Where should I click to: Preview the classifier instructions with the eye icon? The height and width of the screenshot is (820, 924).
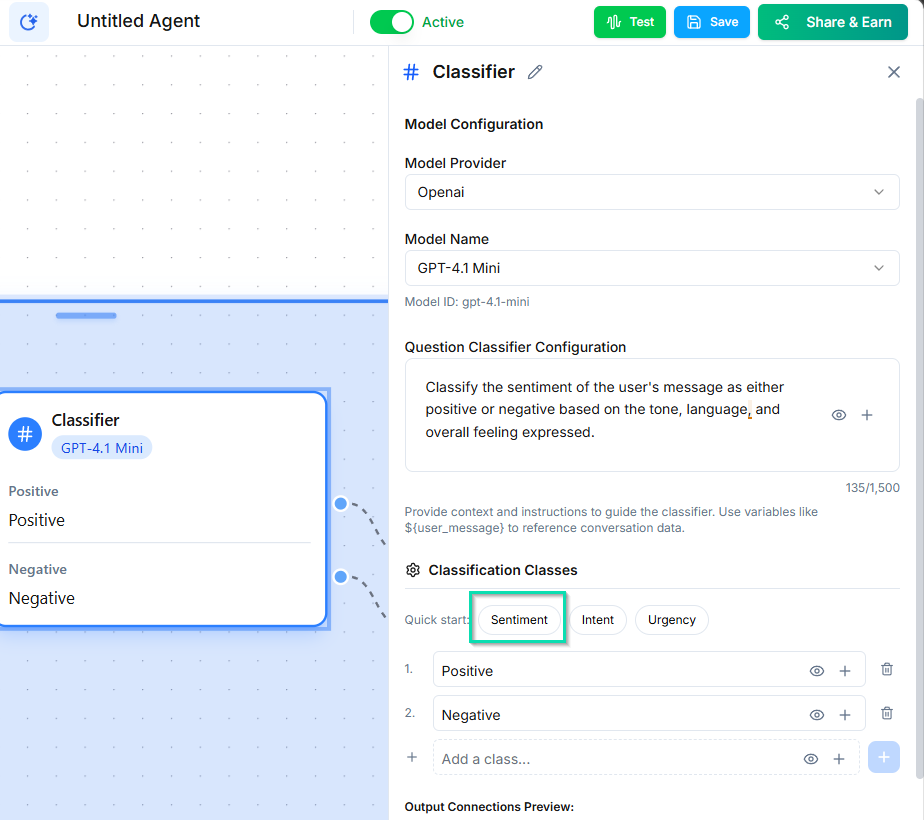pos(838,414)
